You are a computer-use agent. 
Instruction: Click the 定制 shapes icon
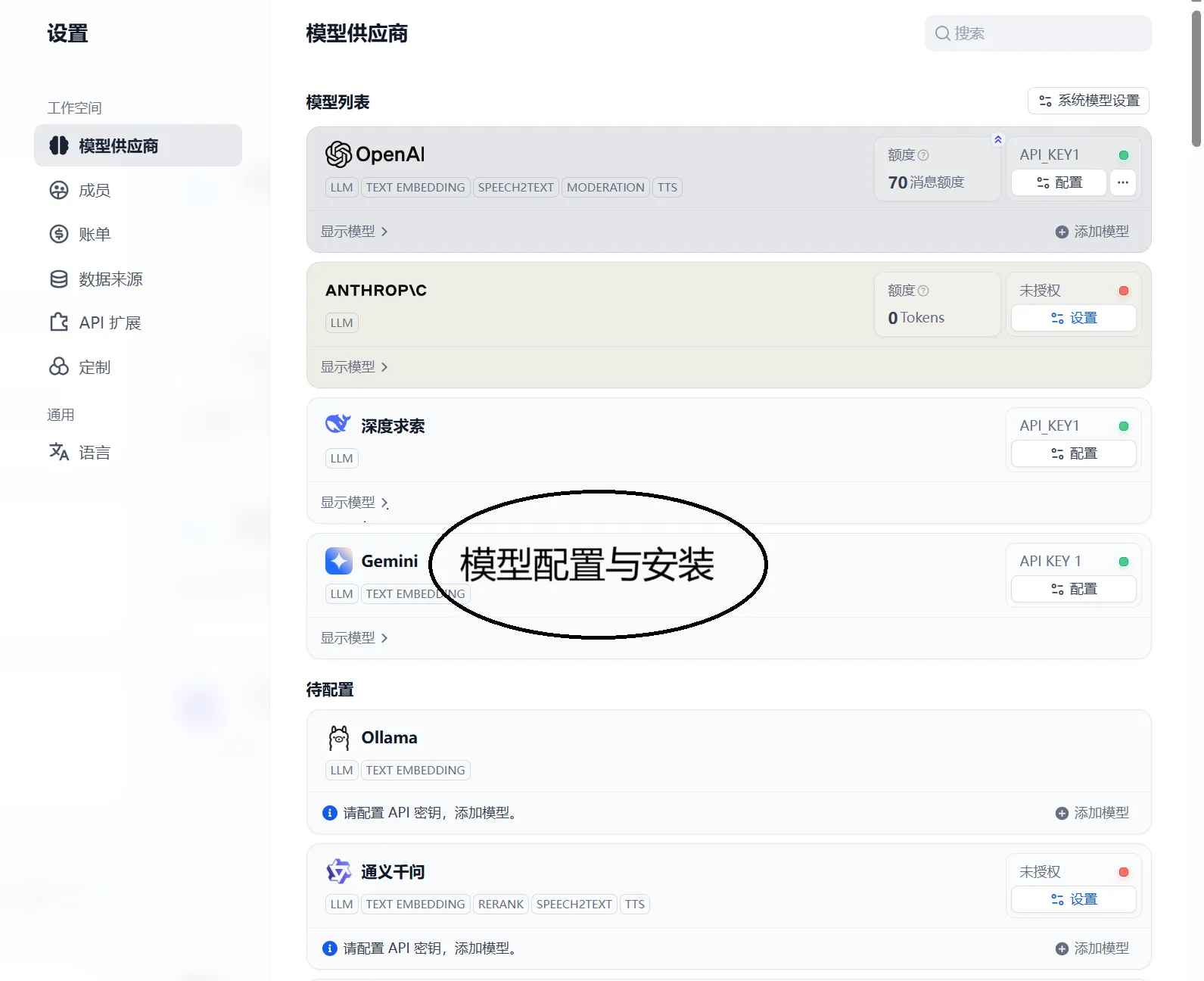coord(59,367)
